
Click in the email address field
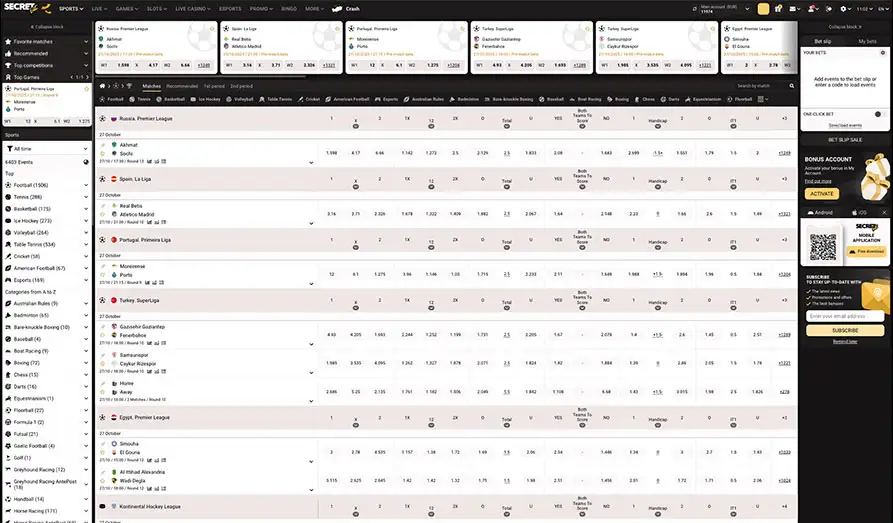845,316
